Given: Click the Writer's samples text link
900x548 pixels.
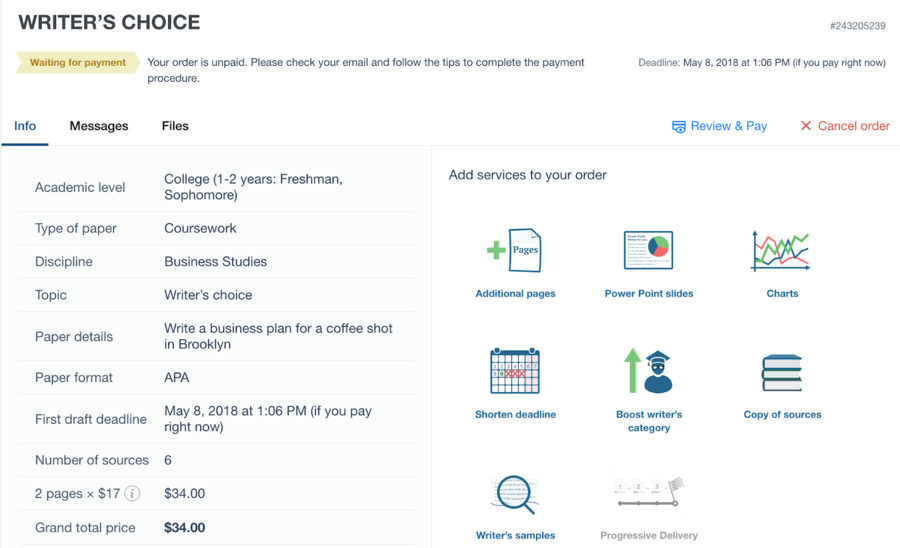Looking at the screenshot, I should tap(515, 535).
